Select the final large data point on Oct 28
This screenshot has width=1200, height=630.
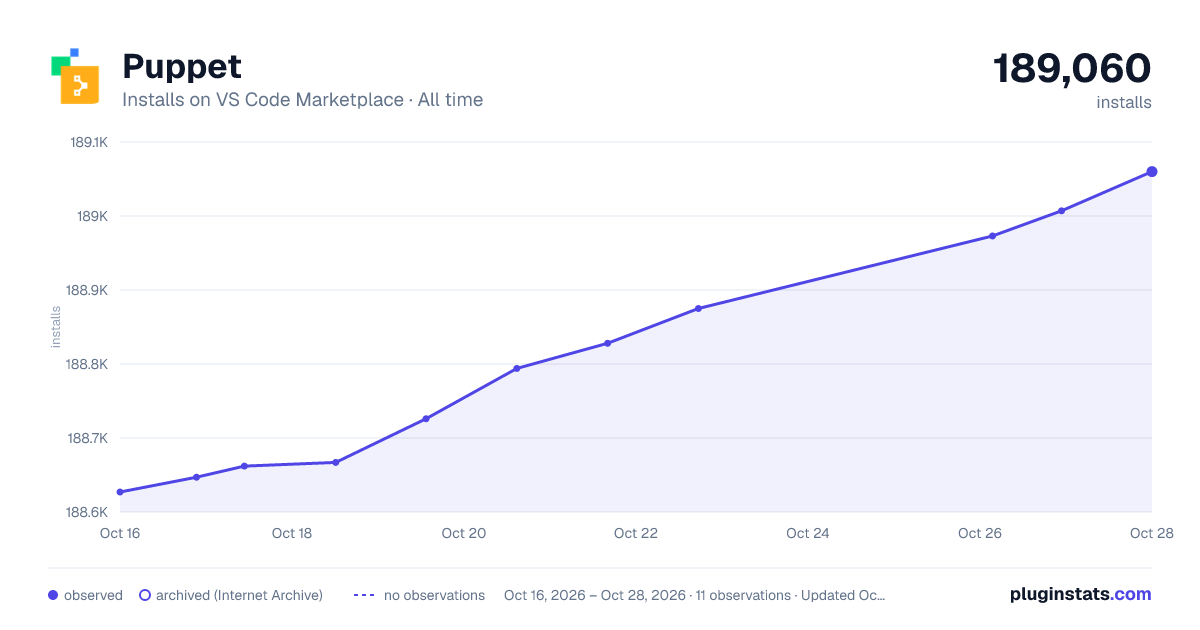(x=1152, y=172)
